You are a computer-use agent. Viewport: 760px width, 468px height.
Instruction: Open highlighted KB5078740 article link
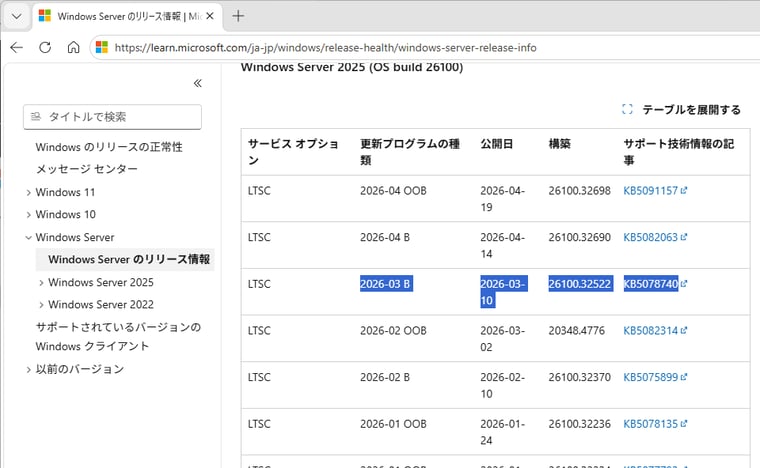click(x=650, y=283)
